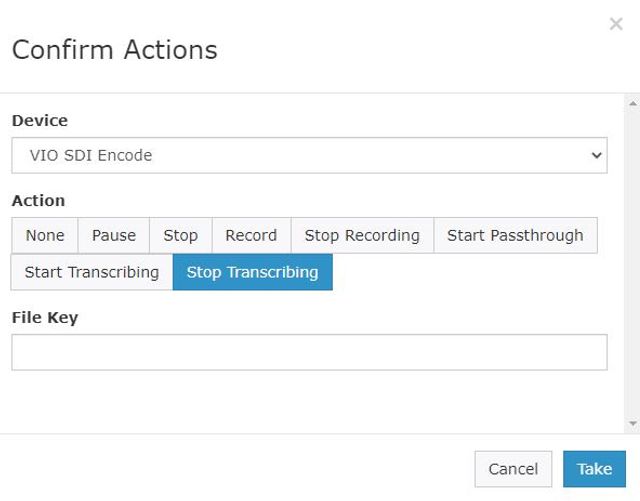This screenshot has width=640, height=501.
Task: Click the Device field label
Action: point(40,120)
